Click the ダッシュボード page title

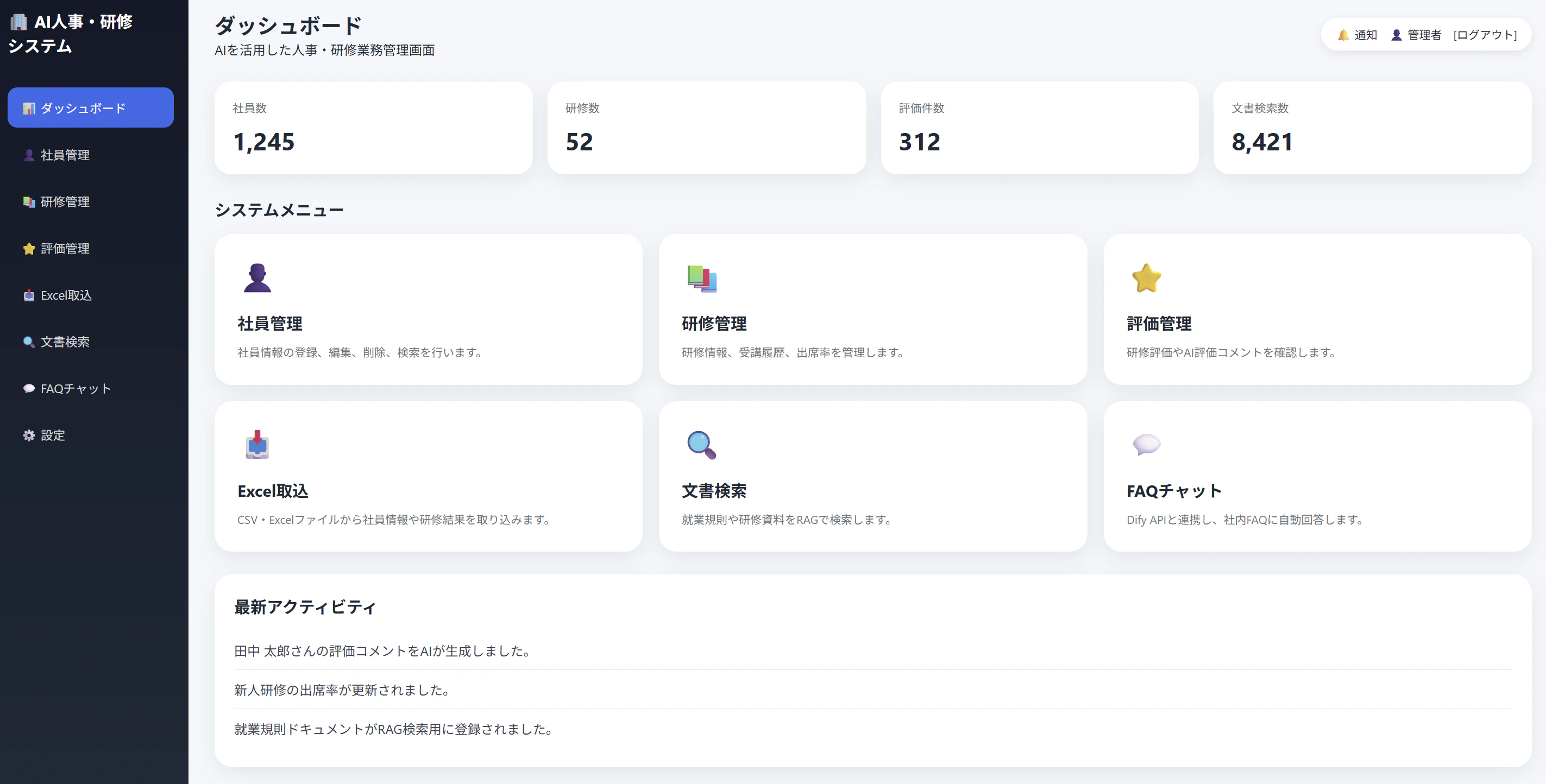(288, 26)
